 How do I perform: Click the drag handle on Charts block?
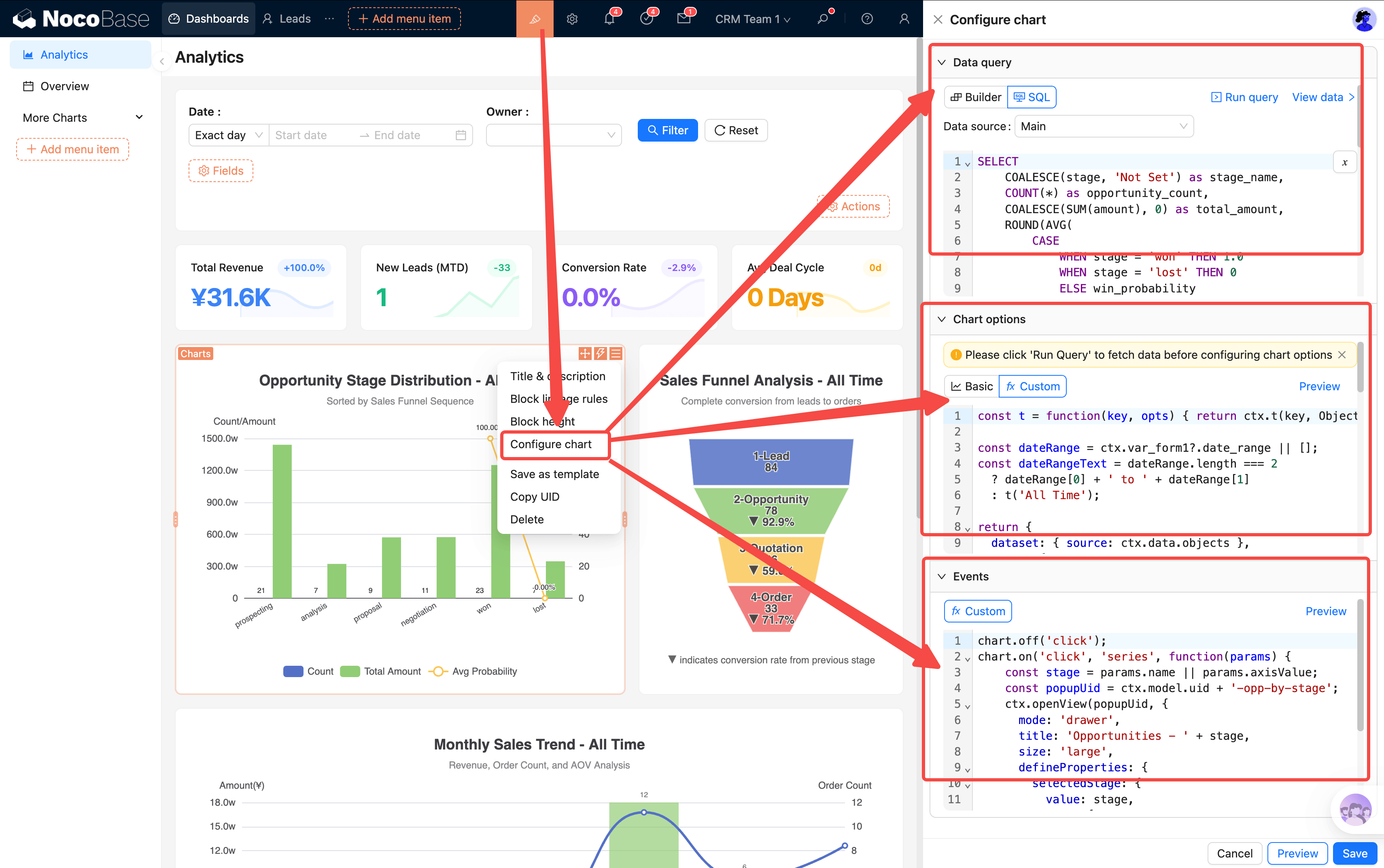pyautogui.click(x=585, y=353)
